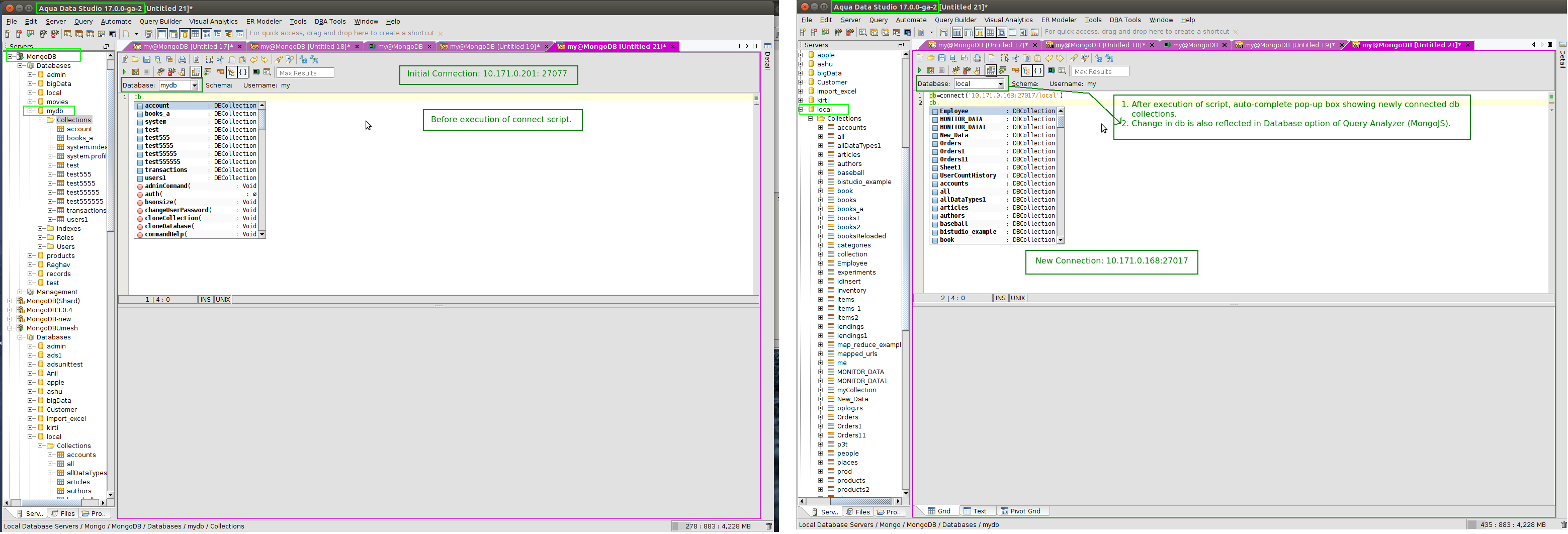The width and height of the screenshot is (1568, 534).
Task: Click Paste clipboard icon in right editor toolbar
Action: point(1038,58)
